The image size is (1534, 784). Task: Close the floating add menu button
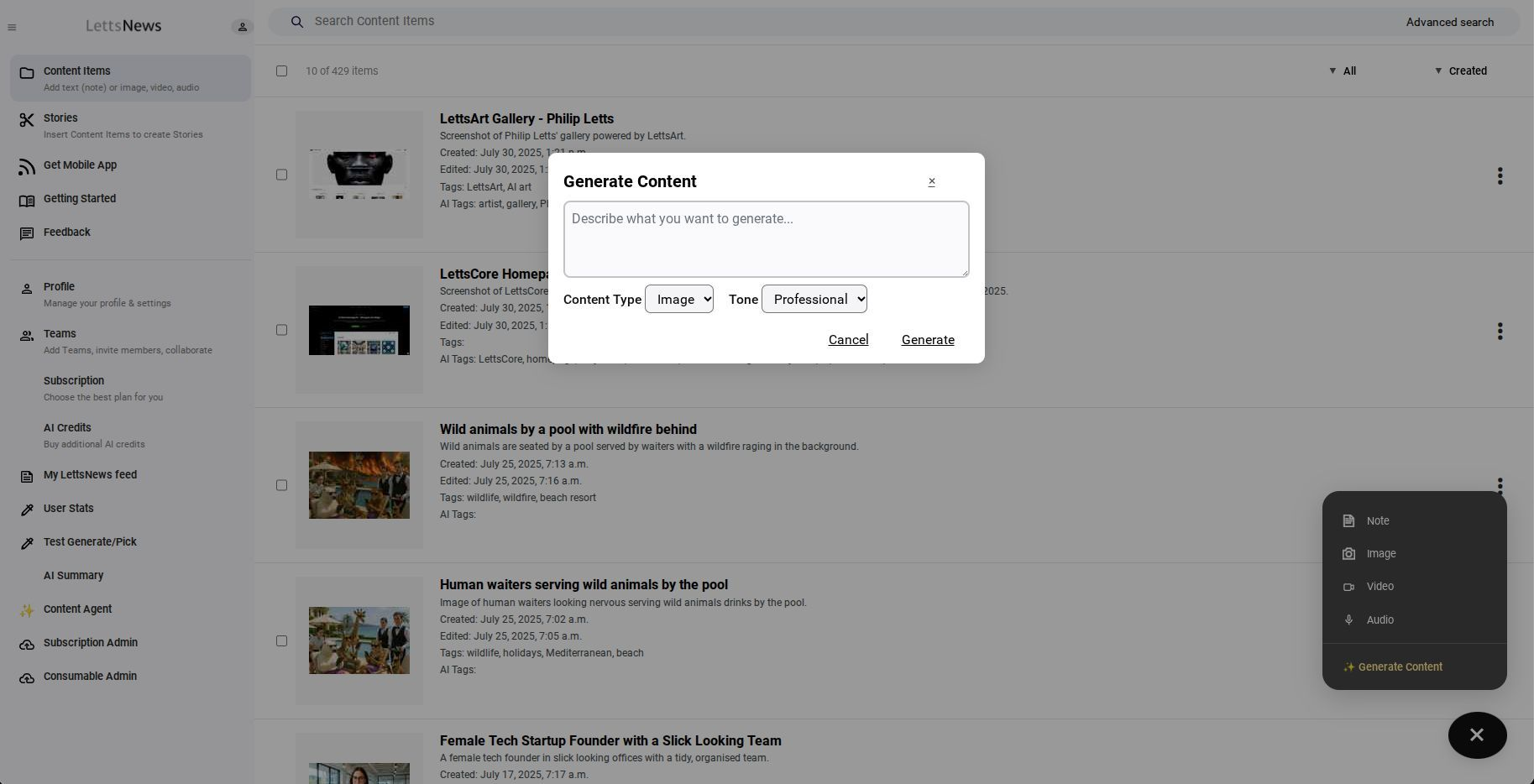pos(1477,735)
